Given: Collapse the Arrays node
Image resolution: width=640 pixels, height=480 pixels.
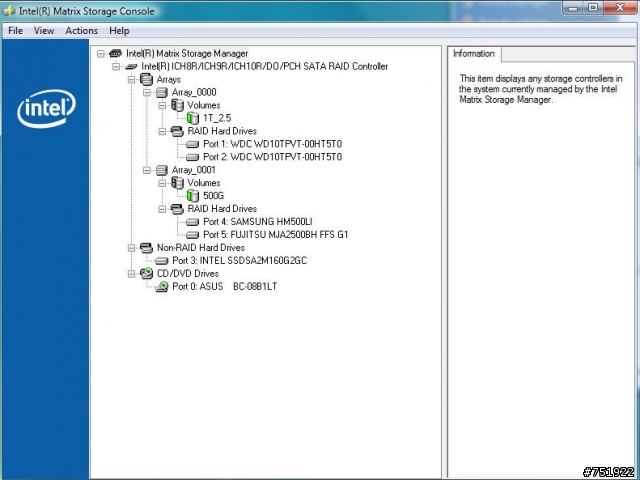Looking at the screenshot, I should tap(131, 79).
